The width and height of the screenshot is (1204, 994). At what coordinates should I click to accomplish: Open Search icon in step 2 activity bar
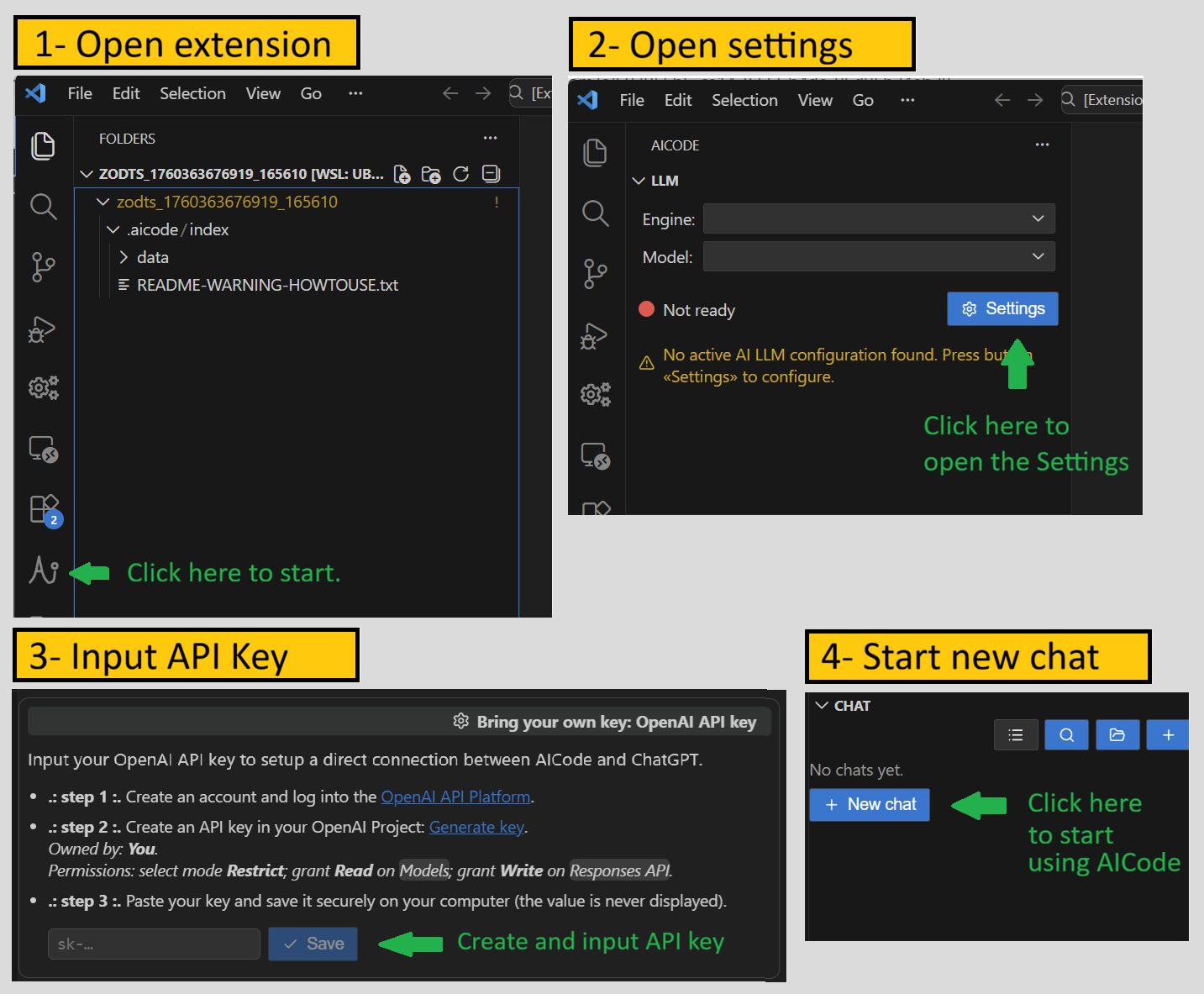pos(595,213)
